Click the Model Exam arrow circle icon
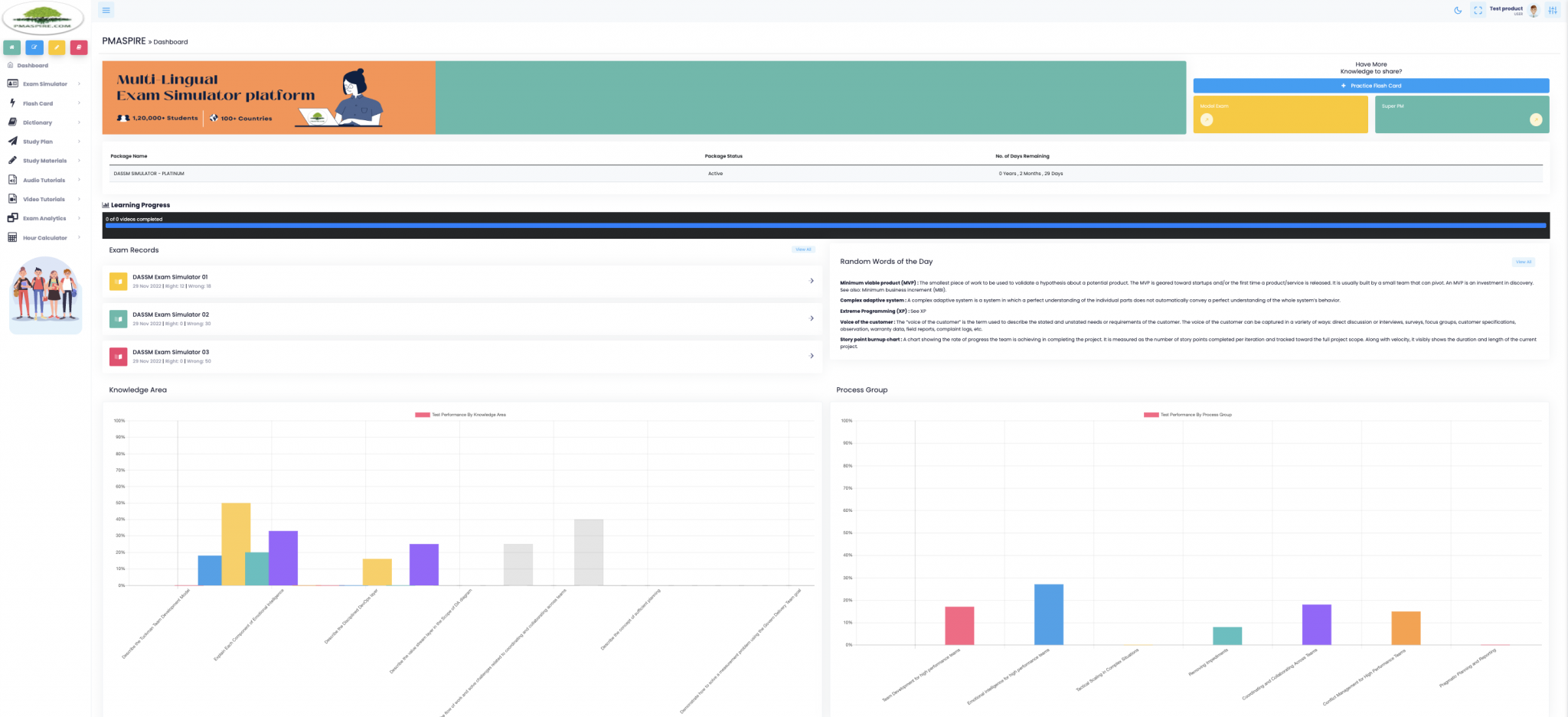The width and height of the screenshot is (1568, 717). pos(1207,119)
